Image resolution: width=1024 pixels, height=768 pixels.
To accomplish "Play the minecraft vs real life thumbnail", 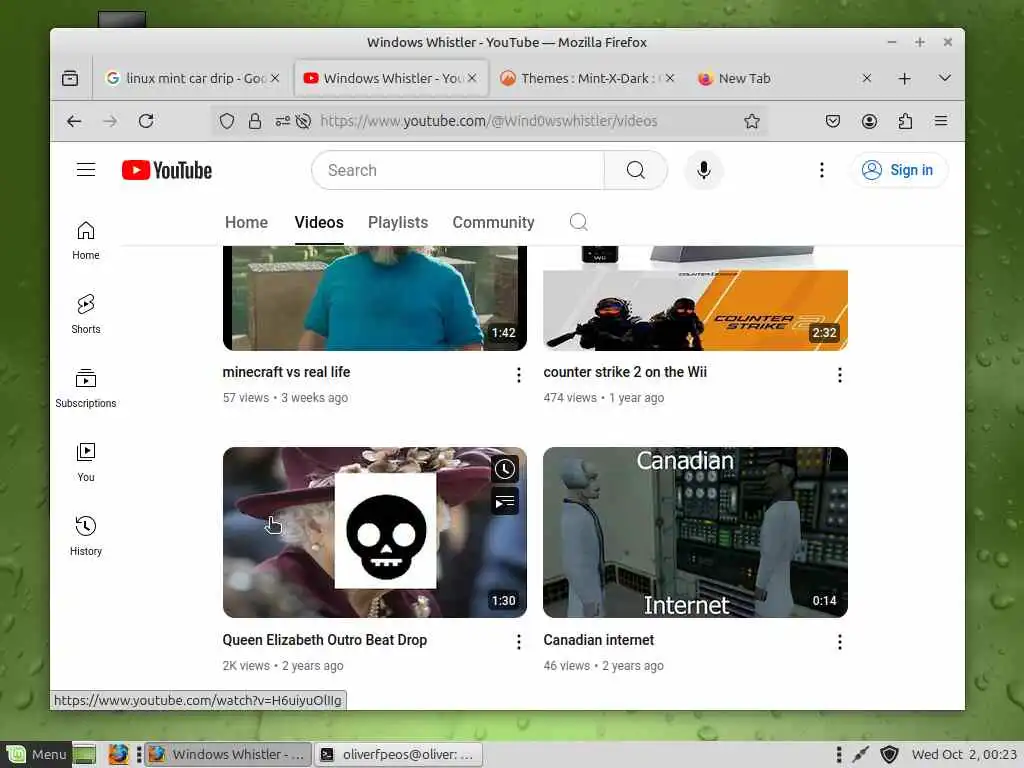I will [375, 298].
